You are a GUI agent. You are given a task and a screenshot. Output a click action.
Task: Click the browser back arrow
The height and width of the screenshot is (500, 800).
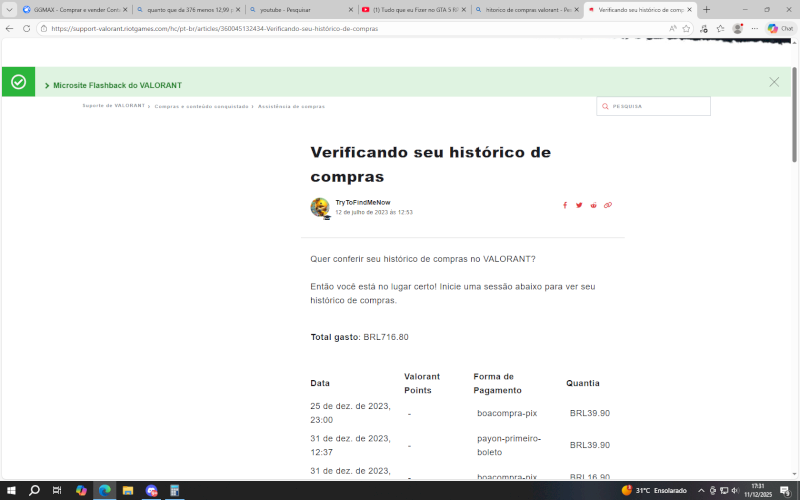(x=10, y=29)
